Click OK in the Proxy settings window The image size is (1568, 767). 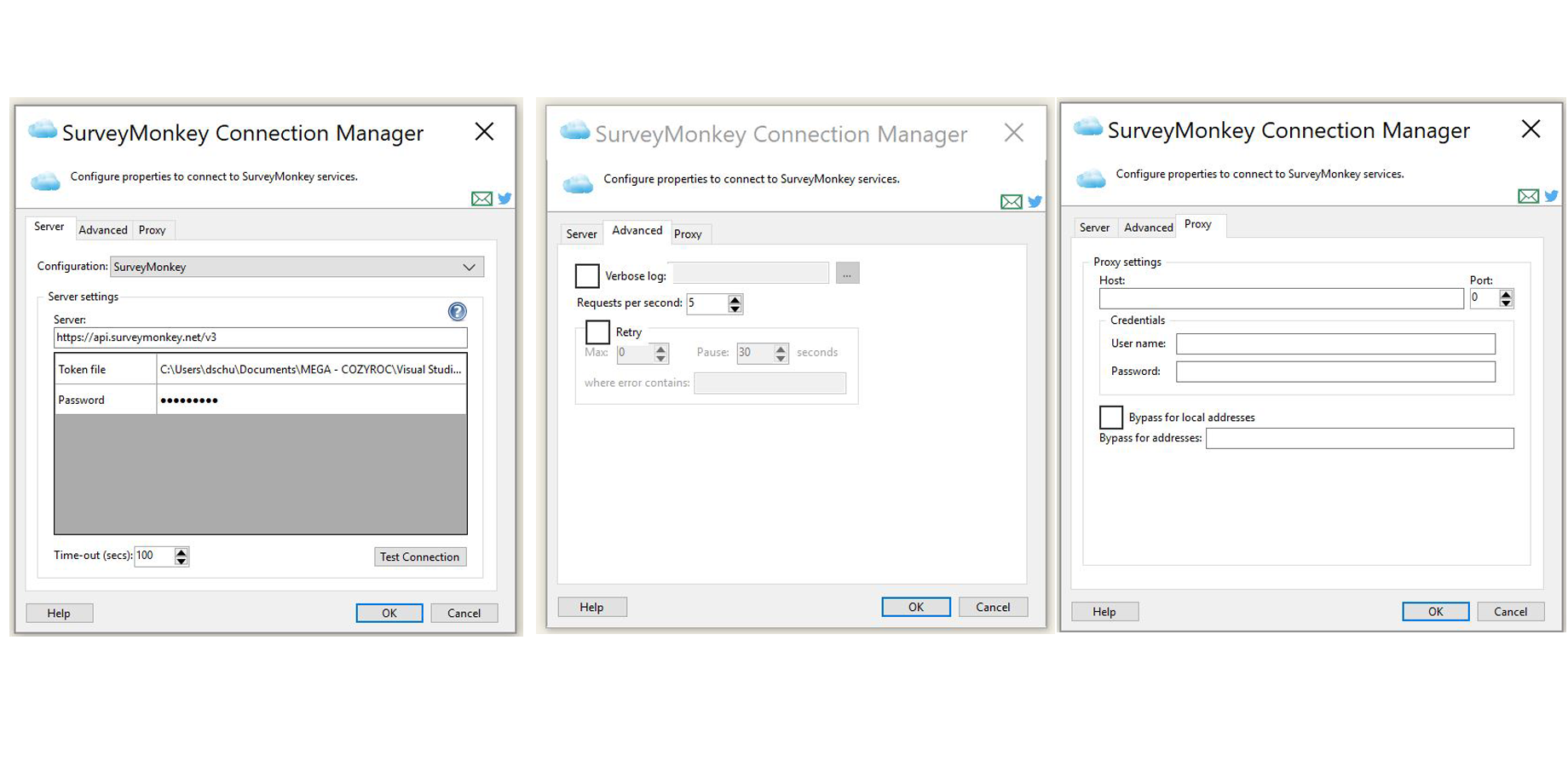pyautogui.click(x=1436, y=612)
